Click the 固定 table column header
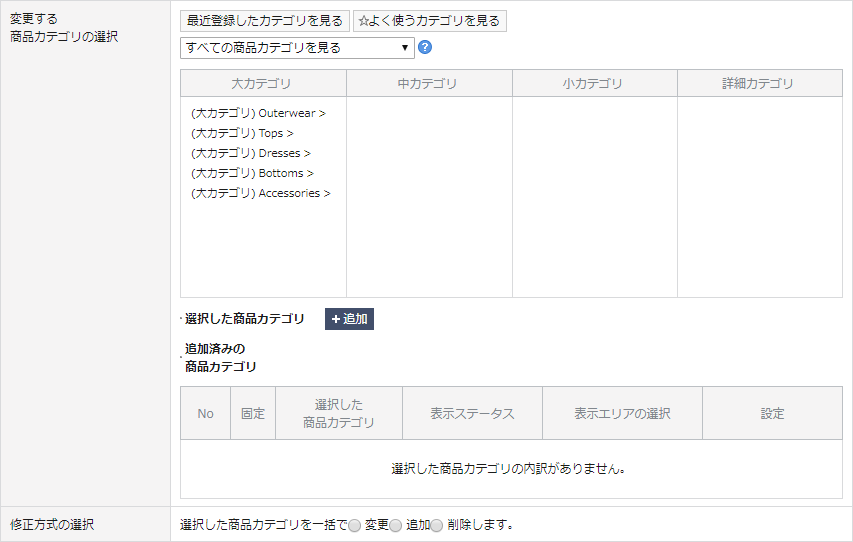Image resolution: width=853 pixels, height=542 pixels. pos(253,414)
